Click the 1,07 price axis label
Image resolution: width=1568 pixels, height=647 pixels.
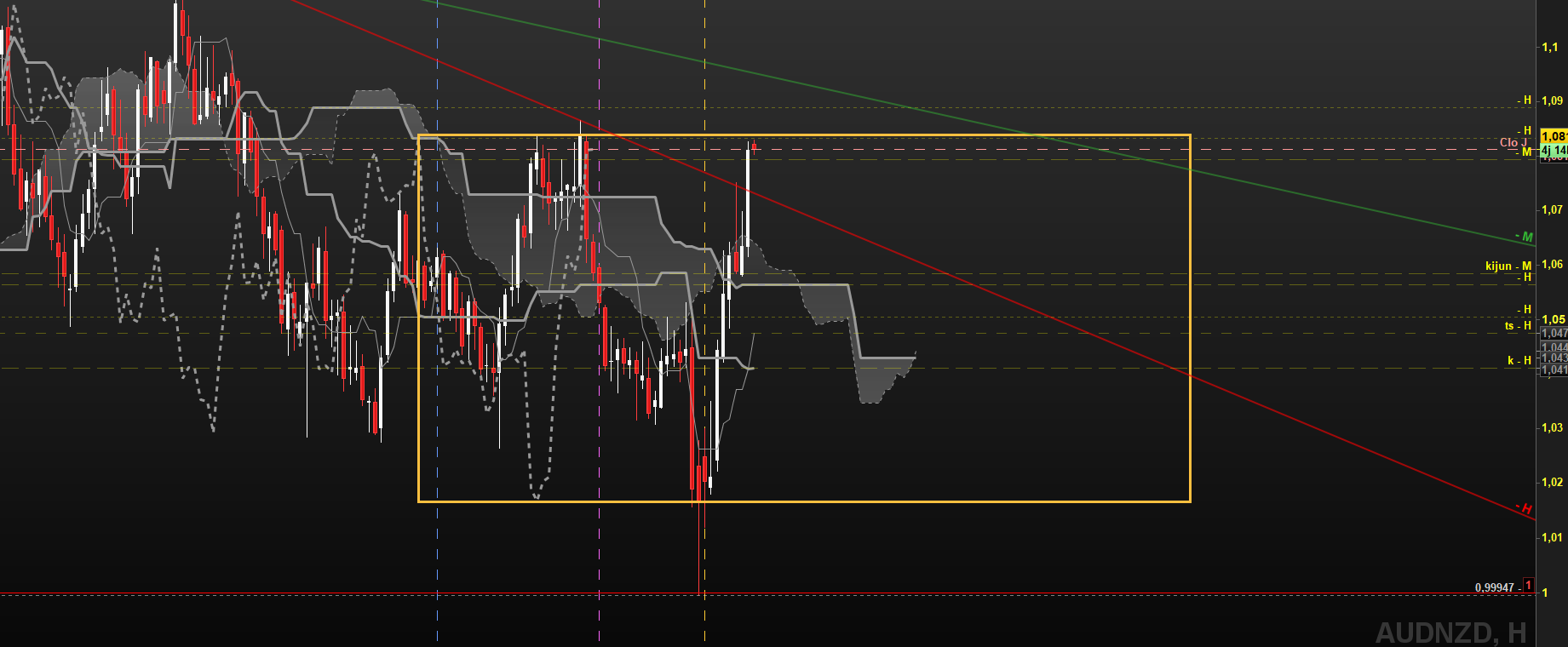1552,209
